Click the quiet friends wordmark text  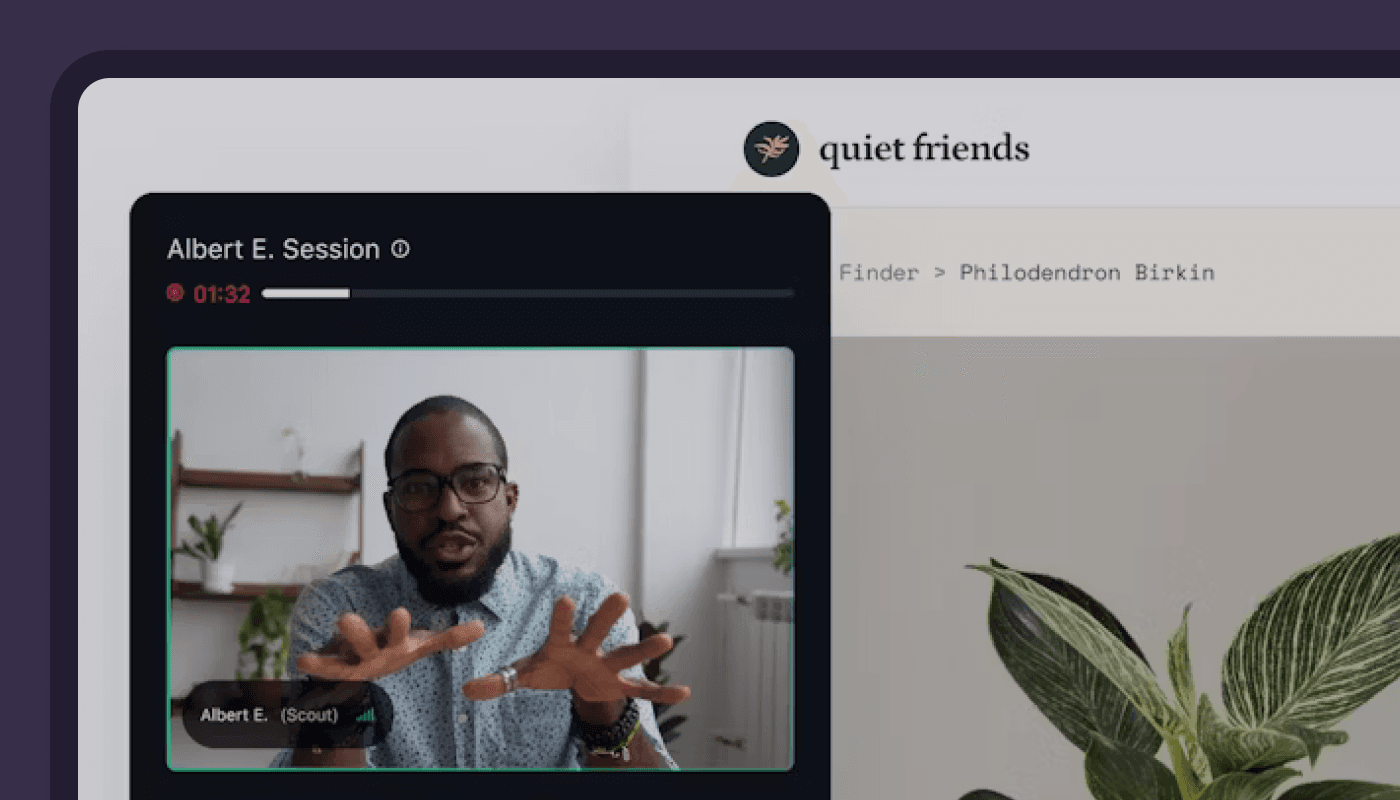pos(924,149)
